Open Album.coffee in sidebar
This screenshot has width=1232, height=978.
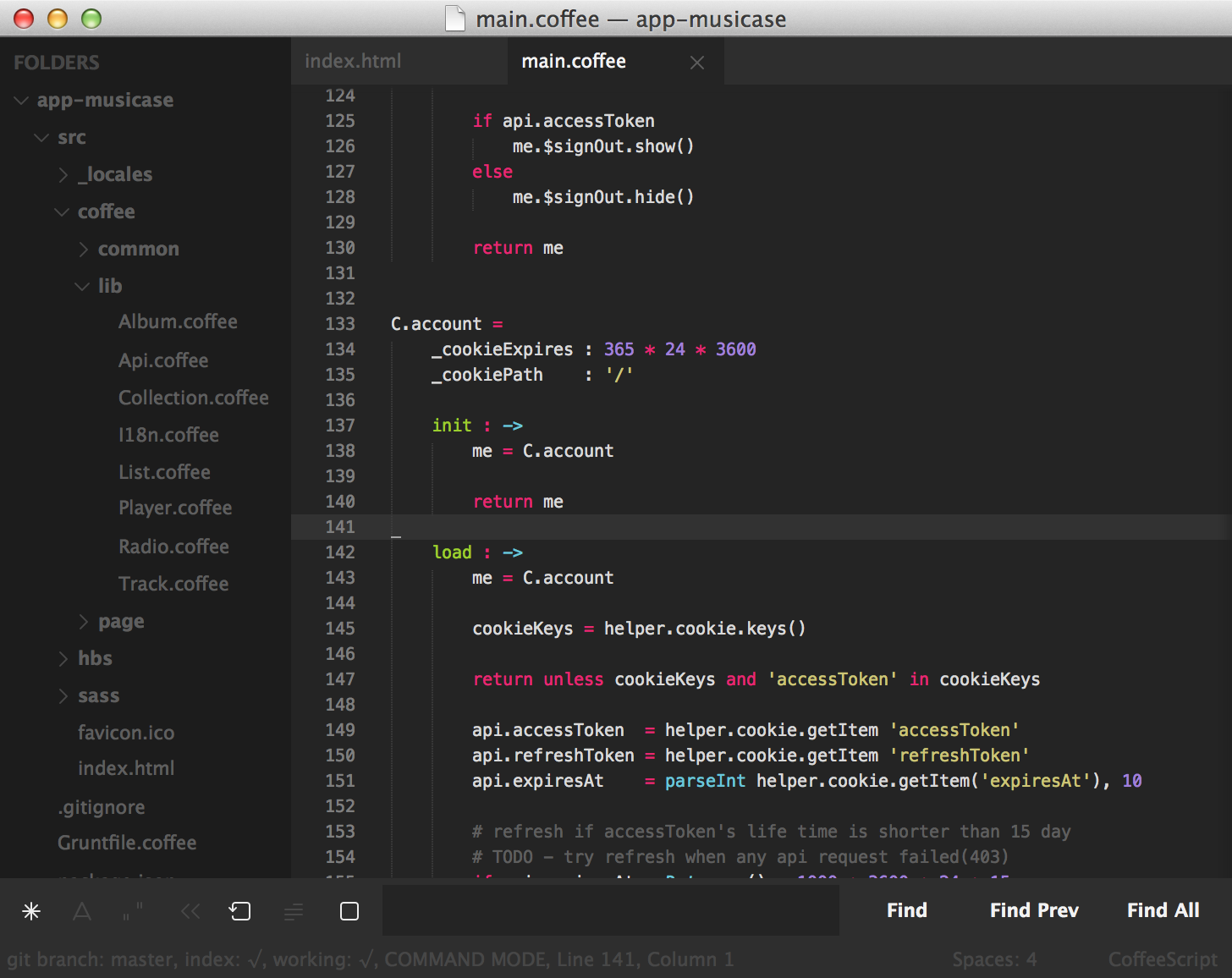(178, 321)
